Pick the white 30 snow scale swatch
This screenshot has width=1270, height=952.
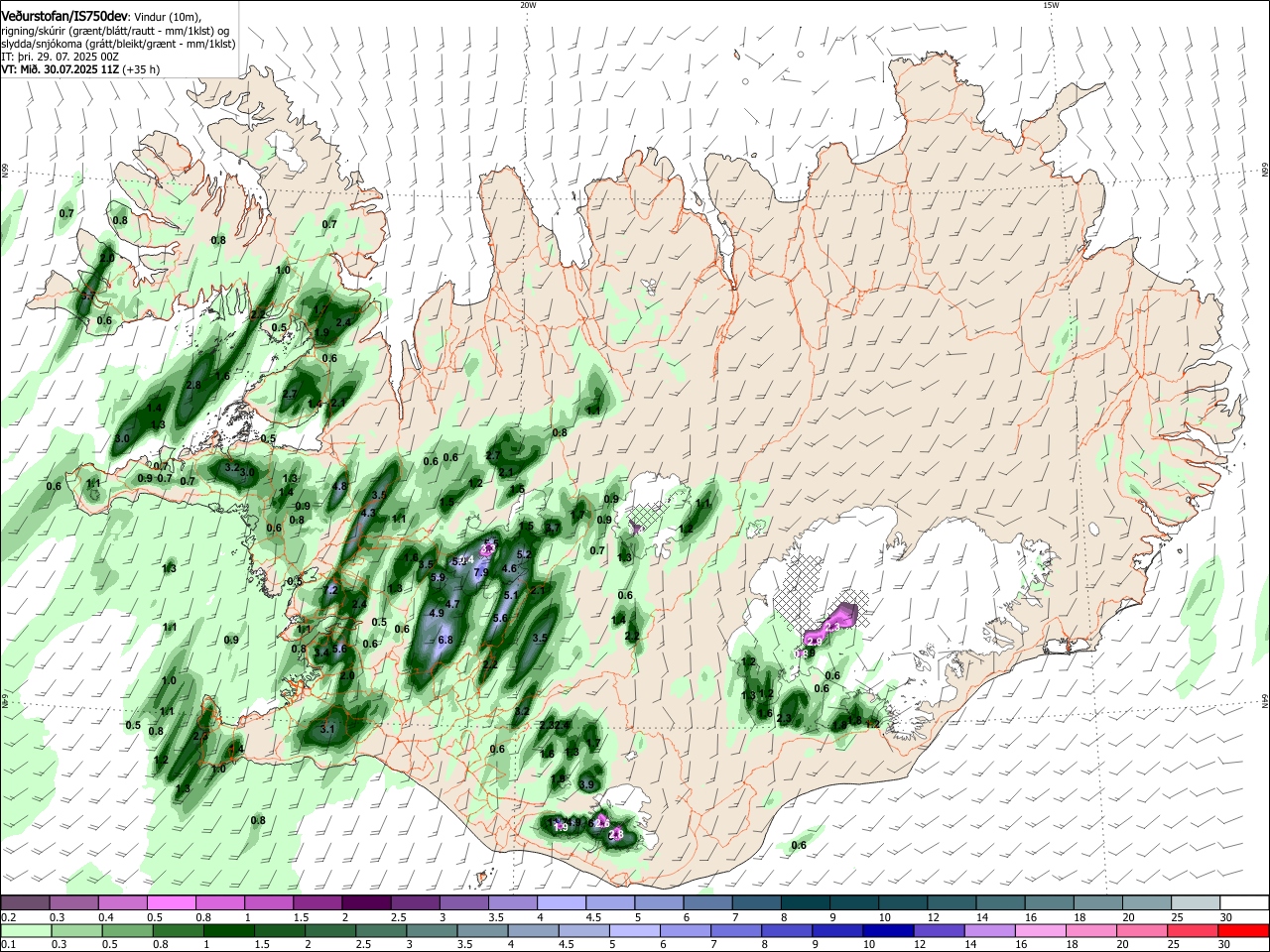coord(1244,903)
